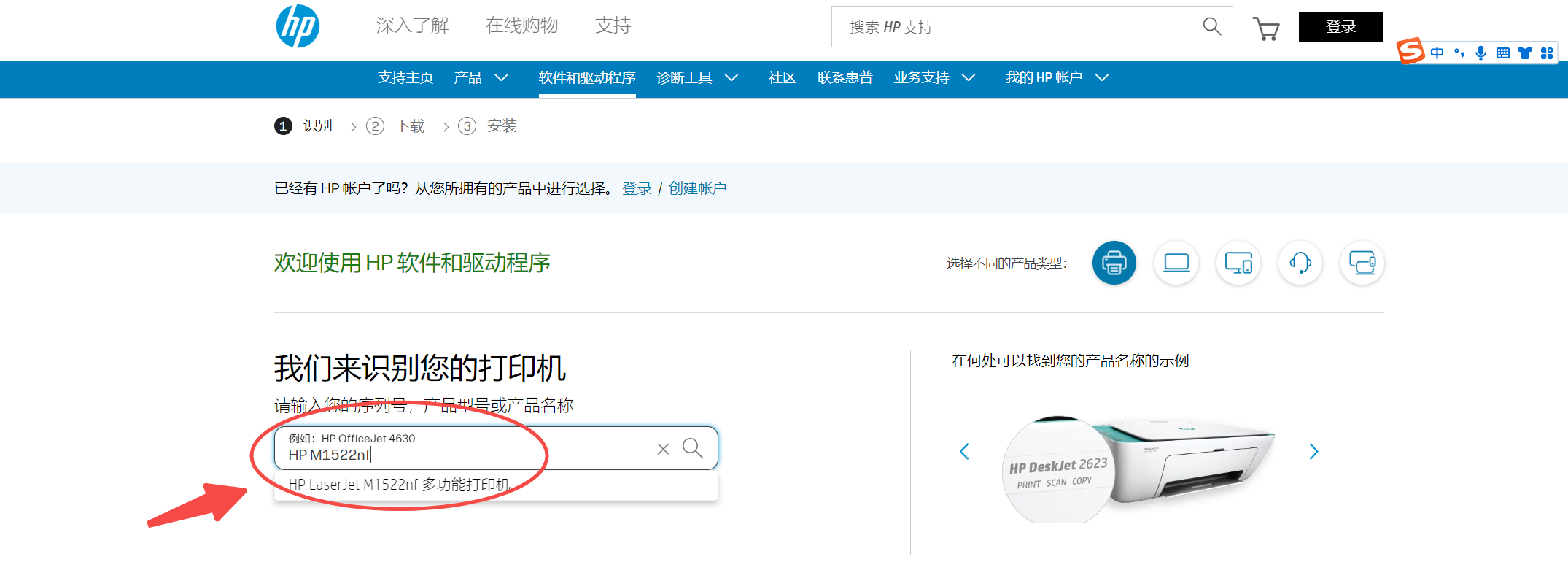
Task: Clear the printer search field text
Action: (663, 449)
